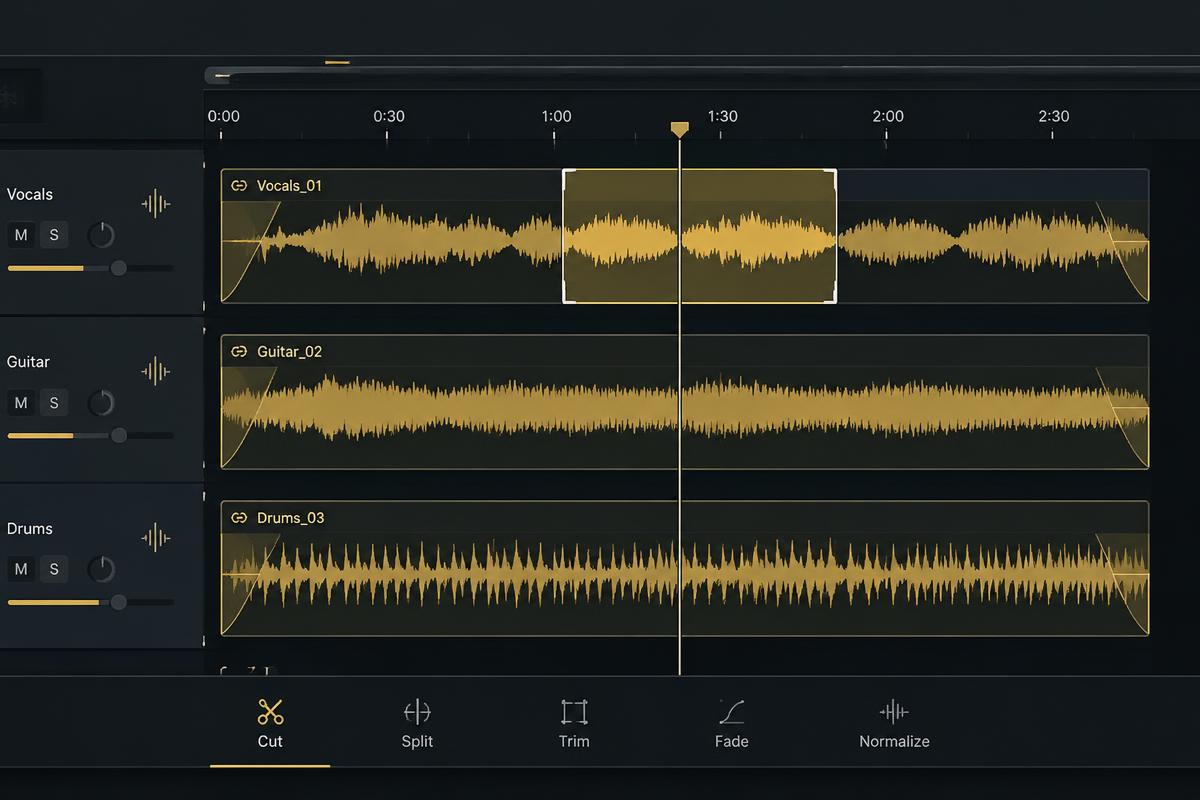Click the waveform icon on Vocals track
The width and height of the screenshot is (1200, 800).
pyautogui.click(x=156, y=205)
